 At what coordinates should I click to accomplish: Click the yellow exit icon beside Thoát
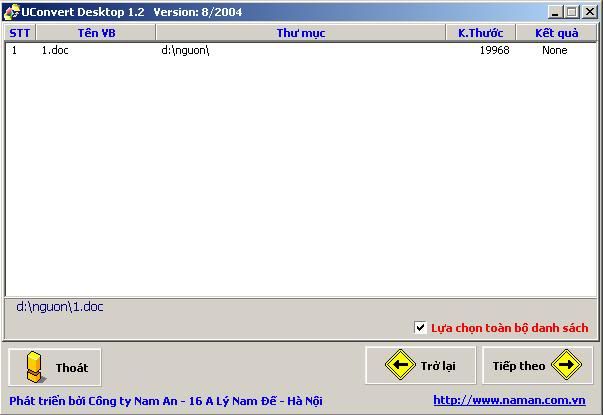(x=35, y=367)
